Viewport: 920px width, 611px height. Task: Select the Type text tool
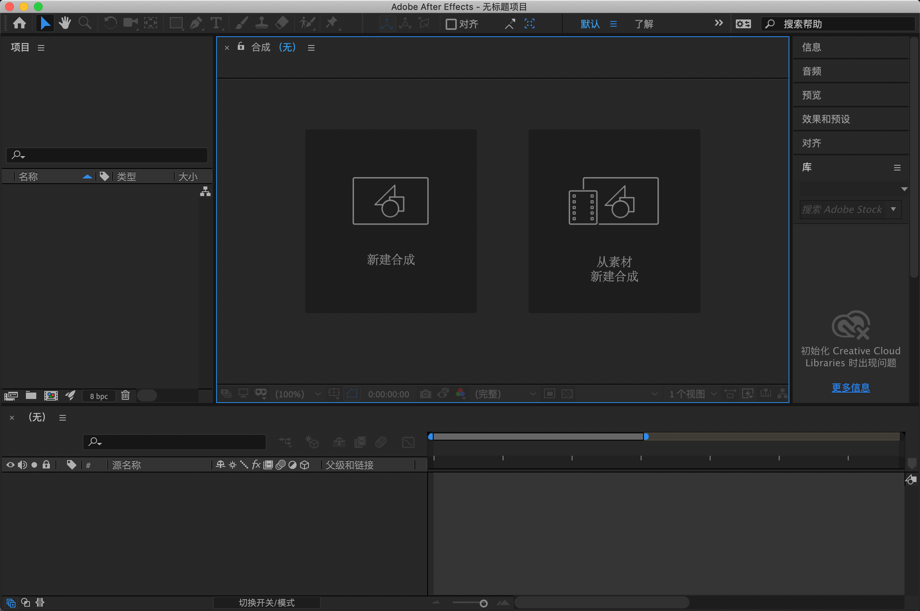pos(217,23)
